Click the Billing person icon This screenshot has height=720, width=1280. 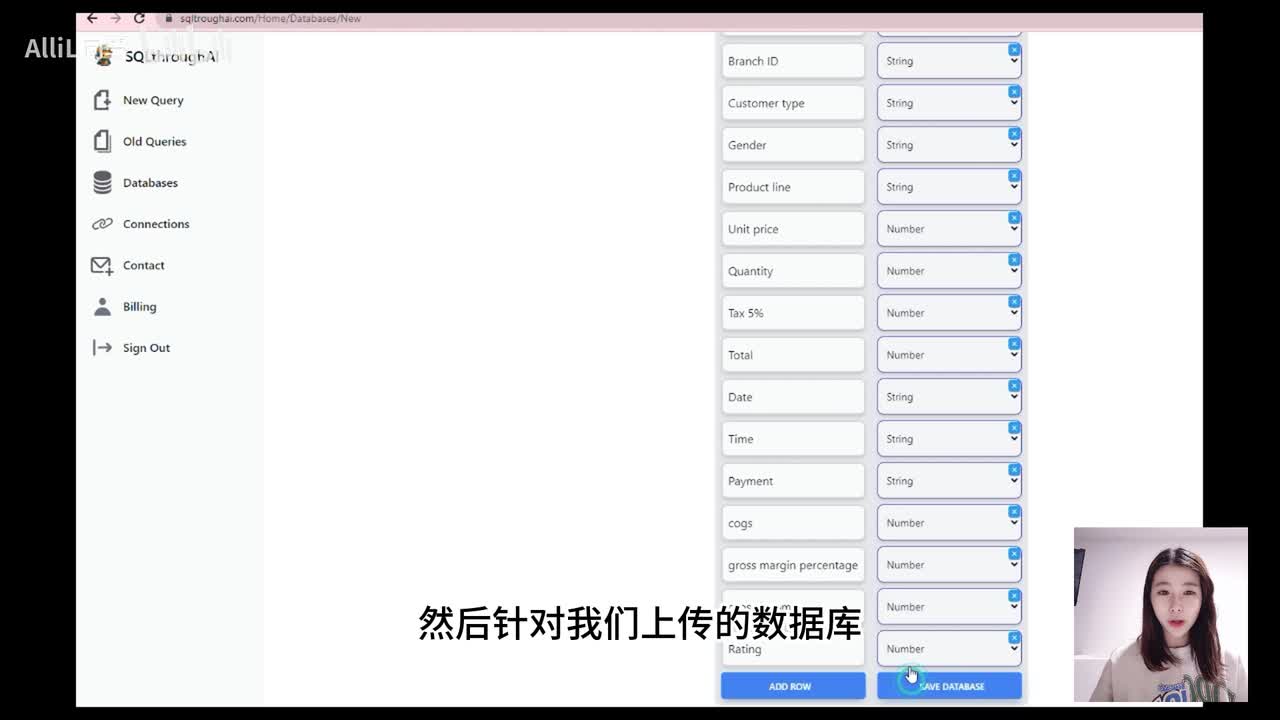pyautogui.click(x=102, y=307)
